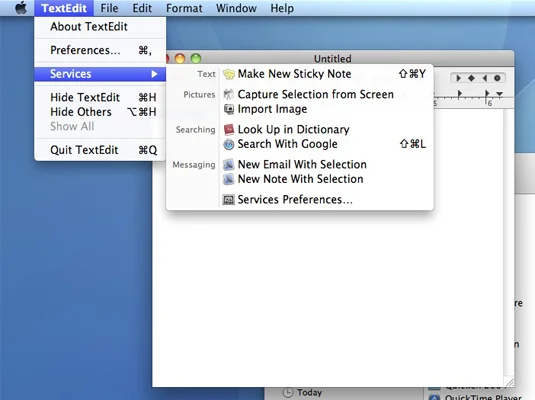Click the New Email With Selection icon
This screenshot has width=535, height=400.
(x=229, y=165)
